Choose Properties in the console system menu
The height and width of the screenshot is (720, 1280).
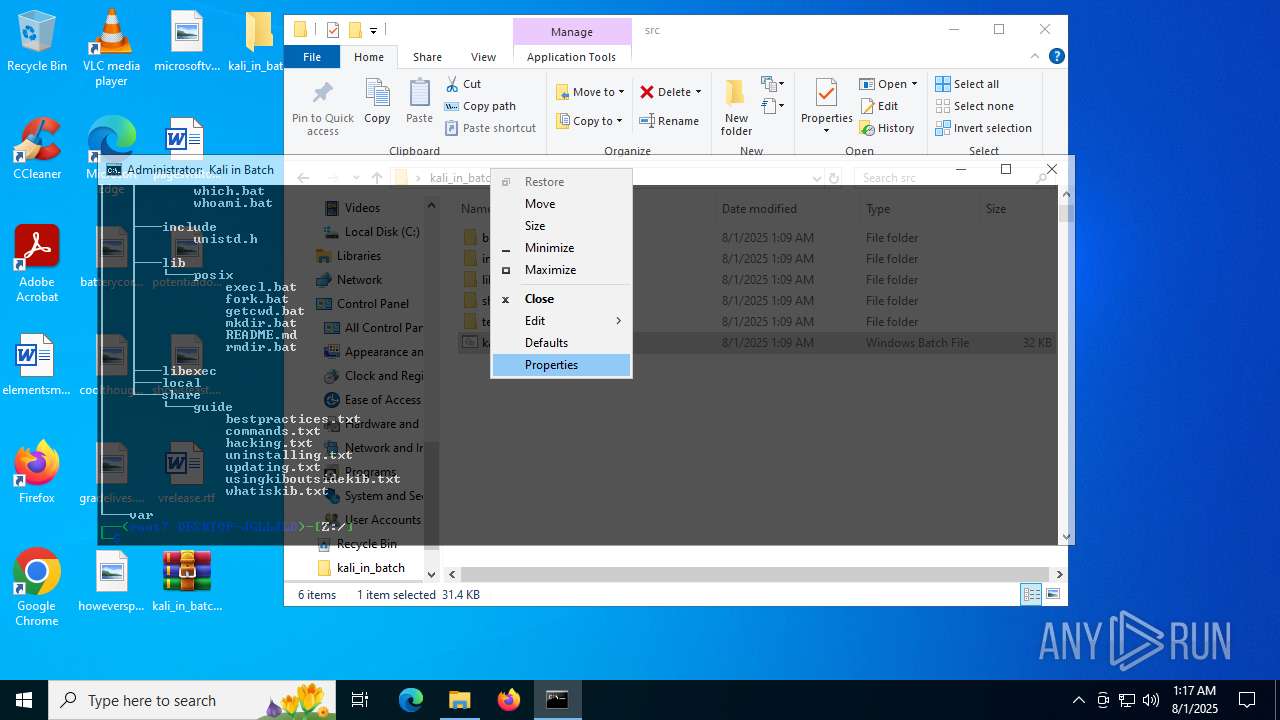pyautogui.click(x=561, y=365)
